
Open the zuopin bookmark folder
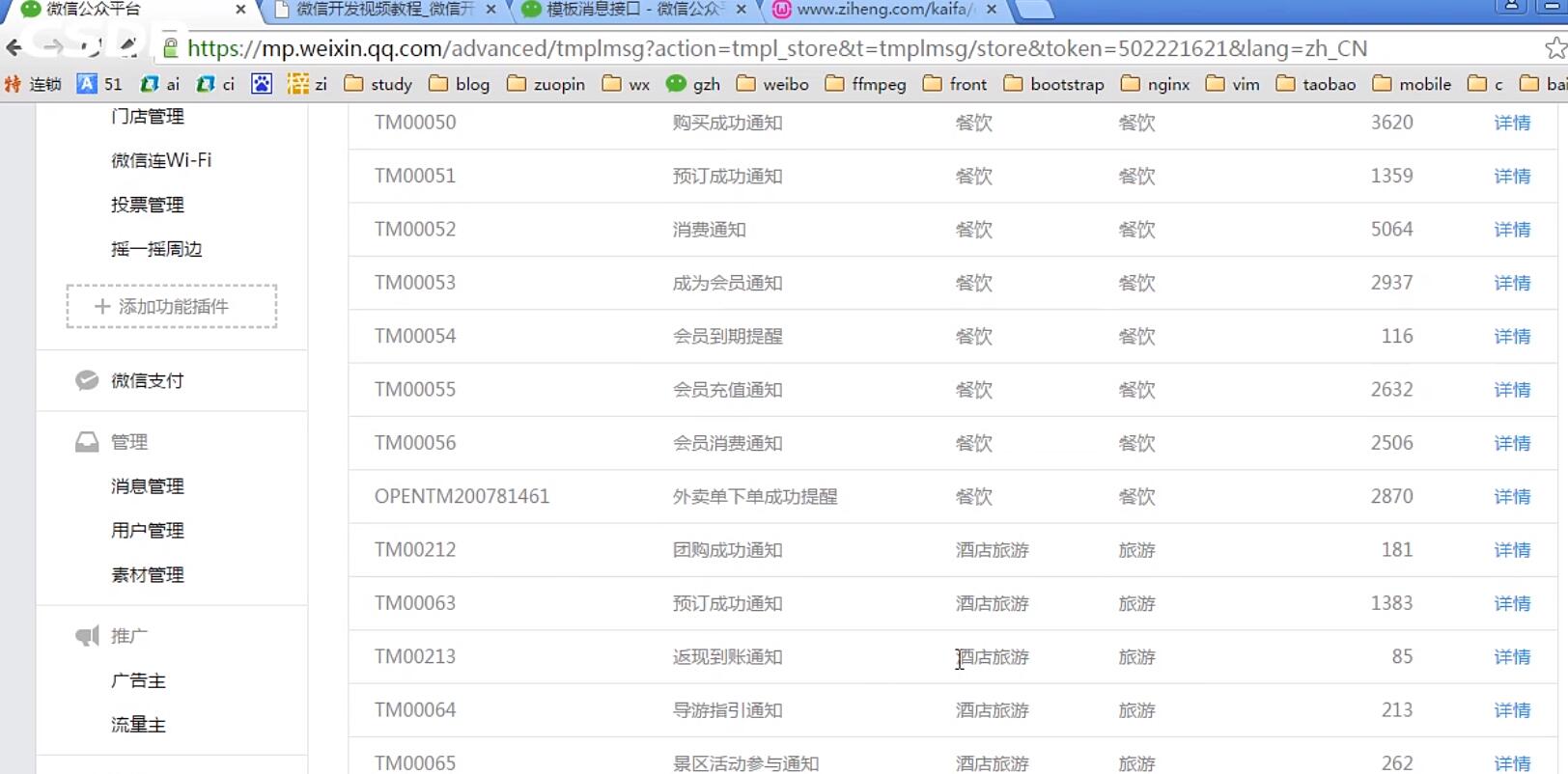coord(546,84)
